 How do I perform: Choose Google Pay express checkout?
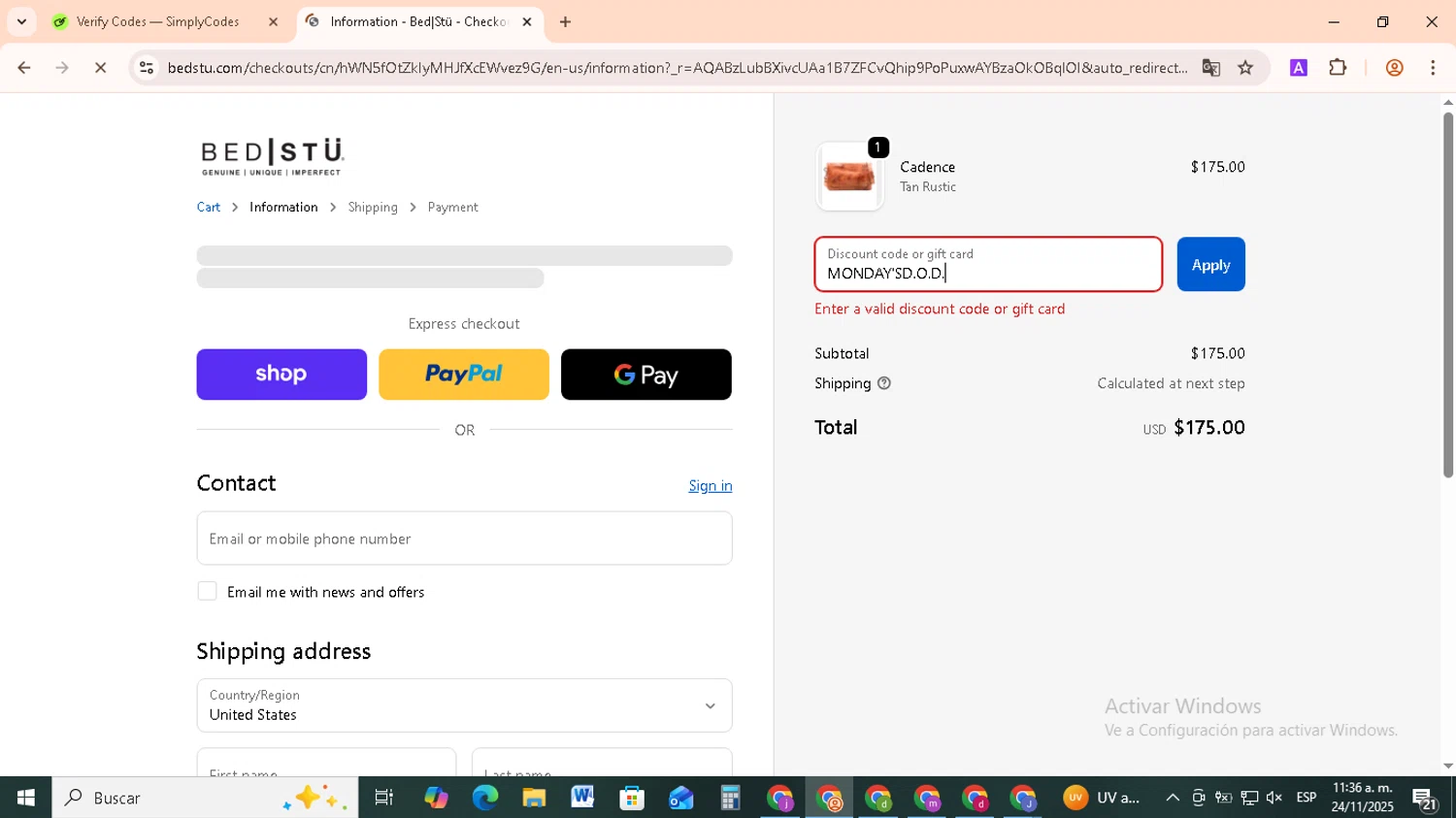pyautogui.click(x=646, y=375)
